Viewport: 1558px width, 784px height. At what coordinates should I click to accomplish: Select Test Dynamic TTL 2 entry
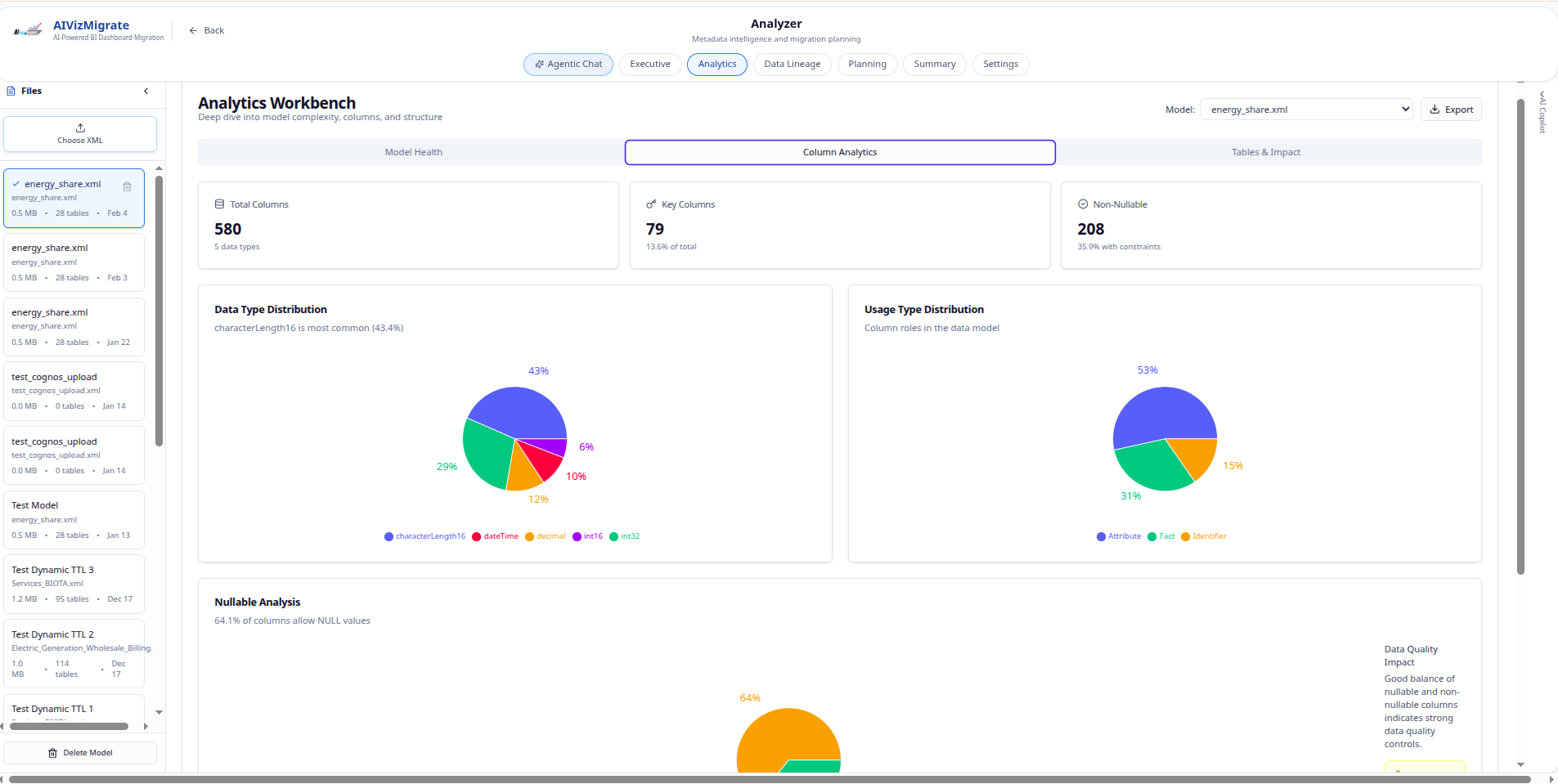[x=74, y=654]
